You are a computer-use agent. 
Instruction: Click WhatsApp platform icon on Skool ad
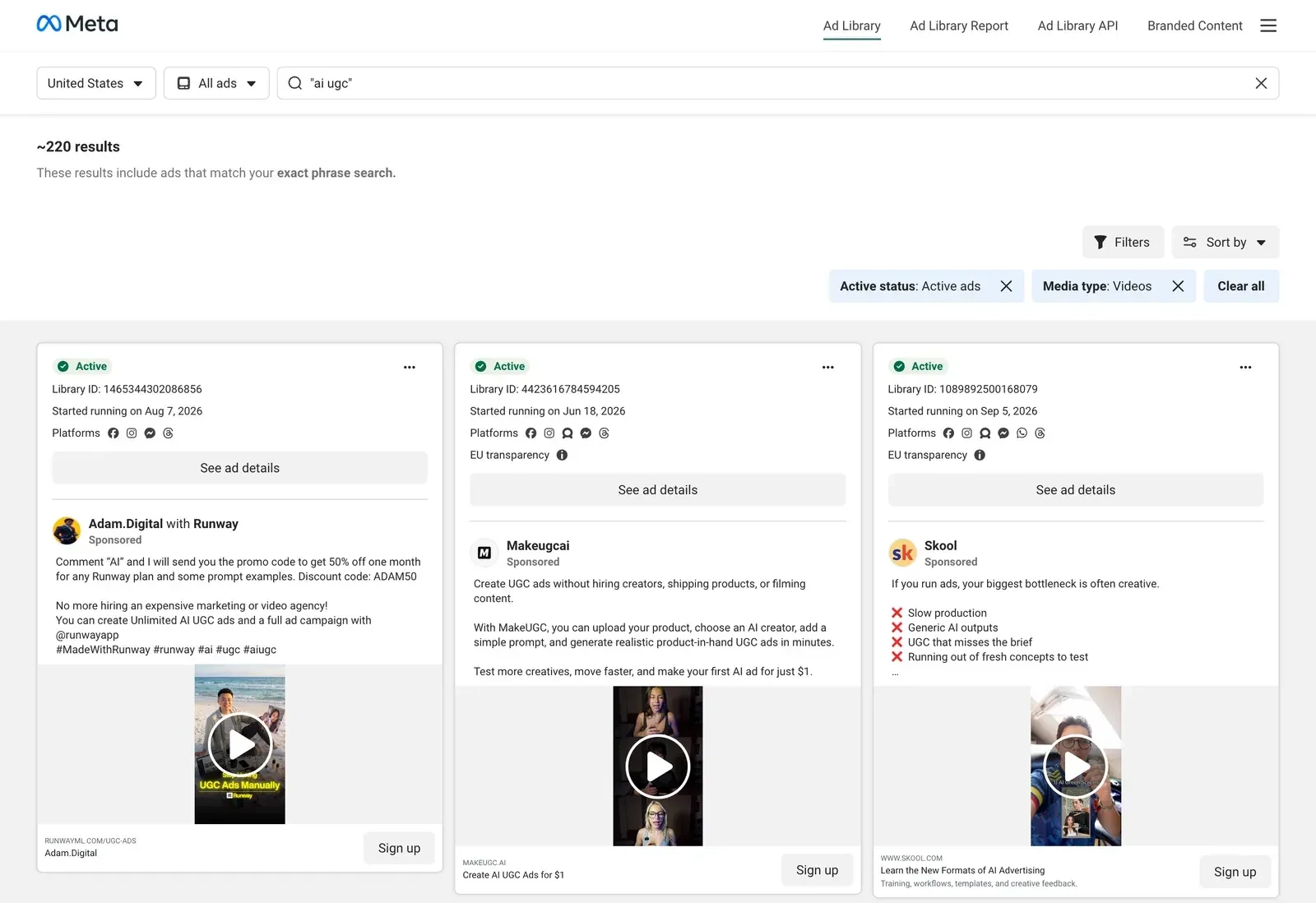[x=1022, y=433]
